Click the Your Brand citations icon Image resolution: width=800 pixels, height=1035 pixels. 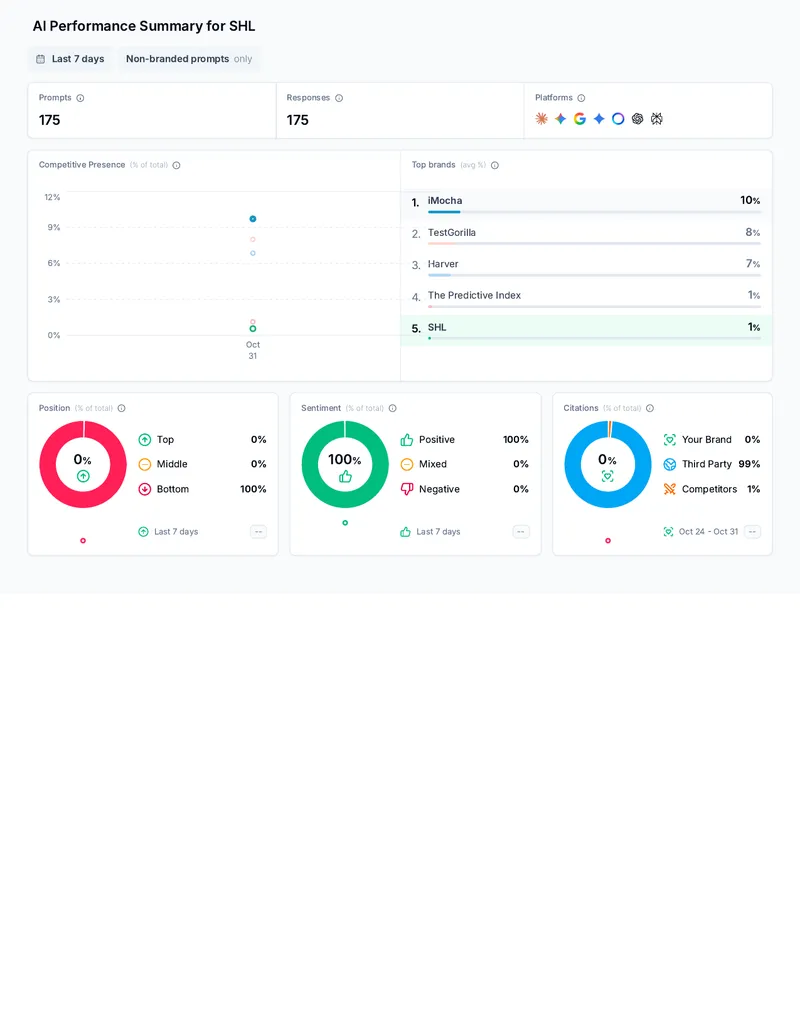[669, 440]
